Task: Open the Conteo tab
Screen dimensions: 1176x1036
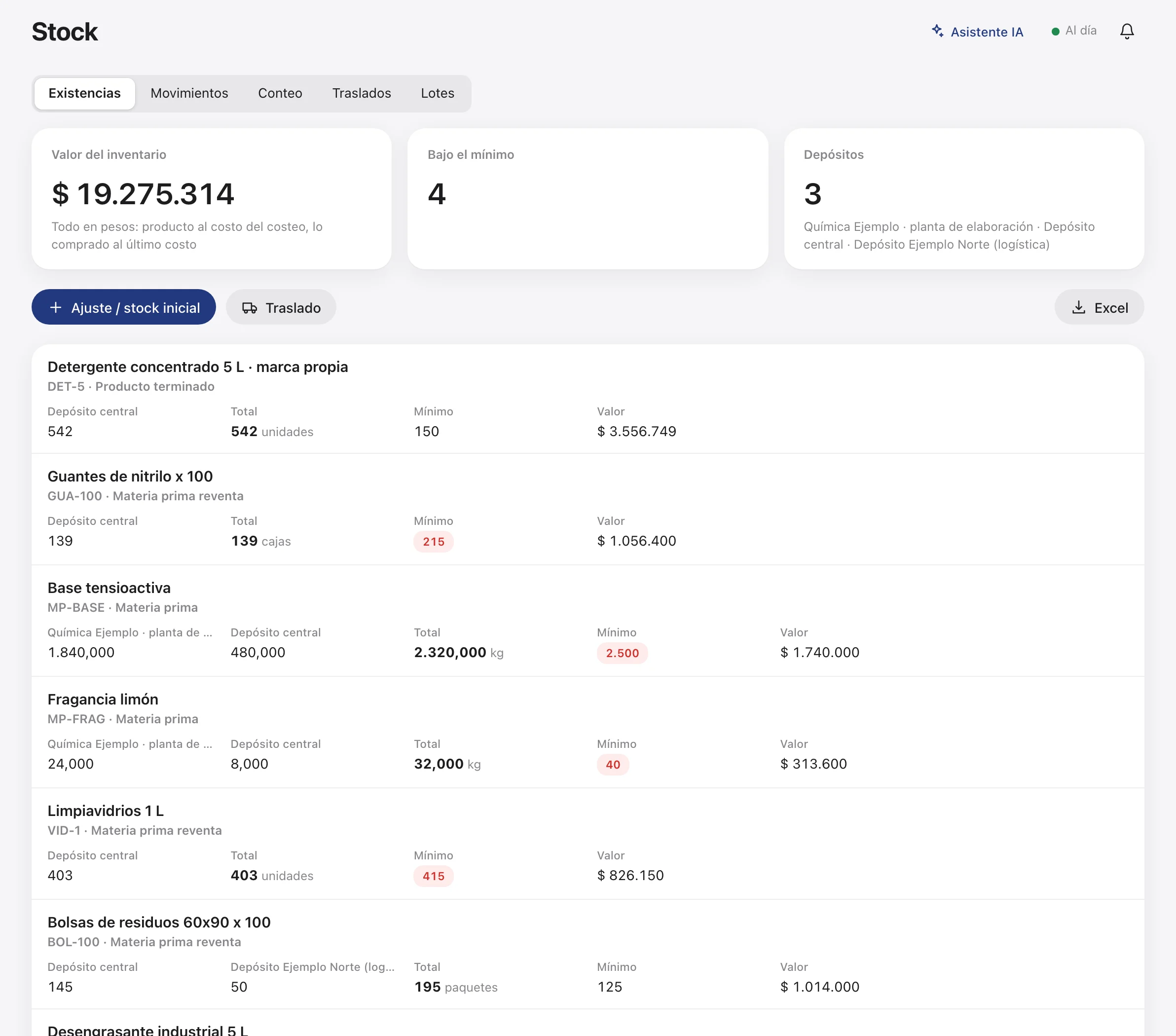Action: [280, 93]
